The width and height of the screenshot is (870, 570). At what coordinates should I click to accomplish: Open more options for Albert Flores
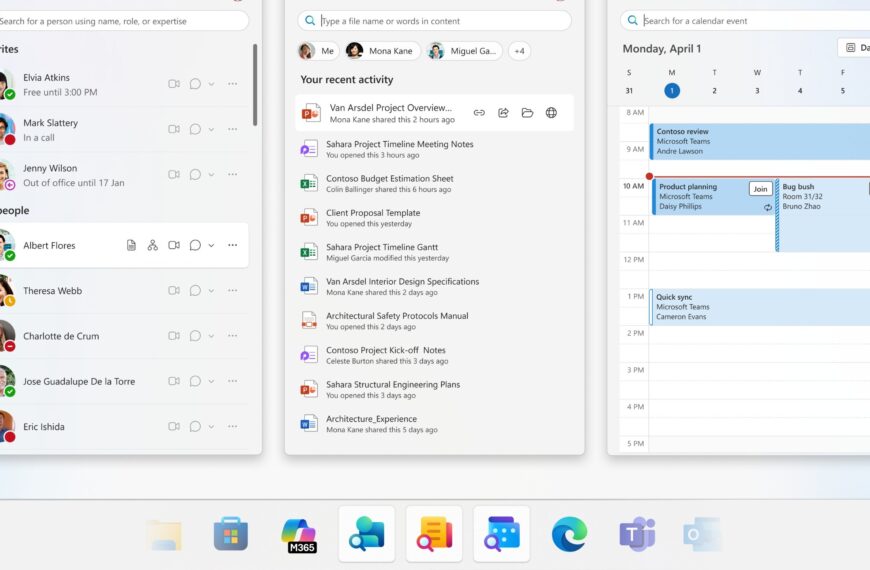pos(232,245)
